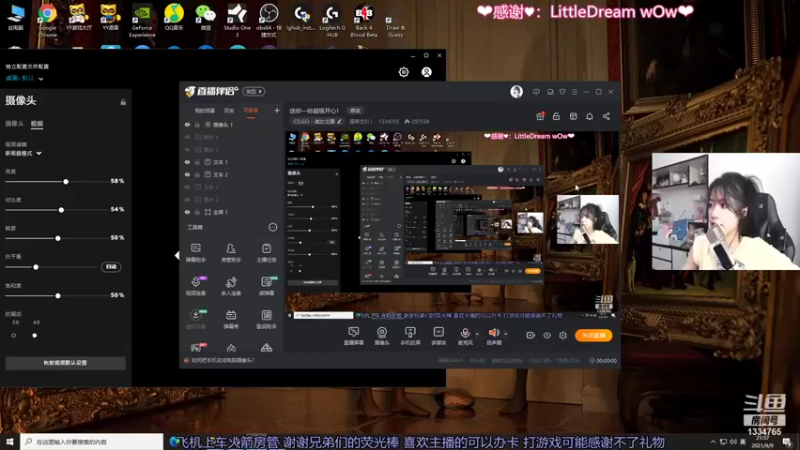Open 视频连麦 tool in the toolbox

click(x=195, y=286)
